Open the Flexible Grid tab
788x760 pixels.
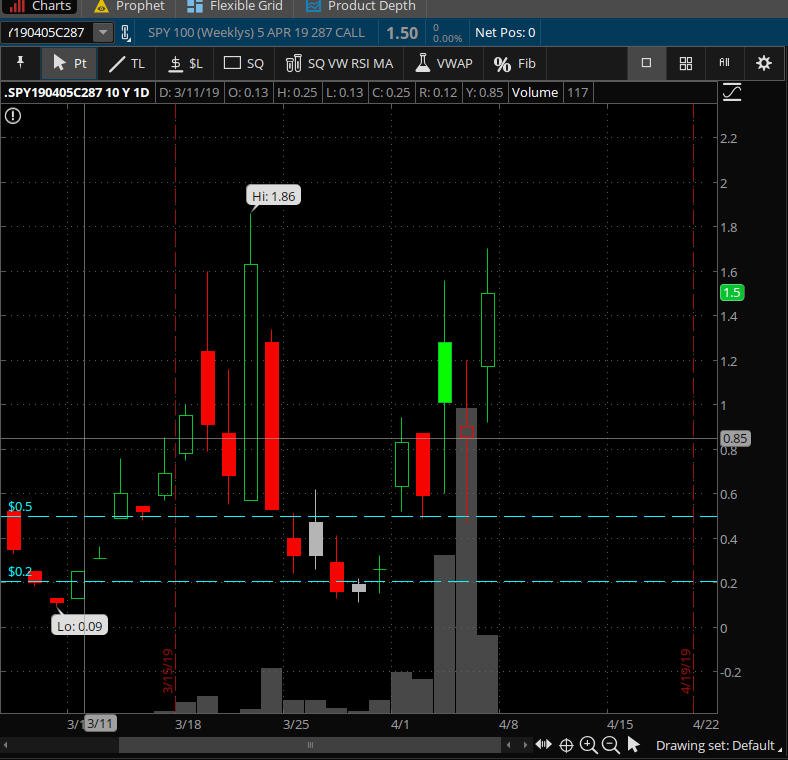pyautogui.click(x=235, y=6)
